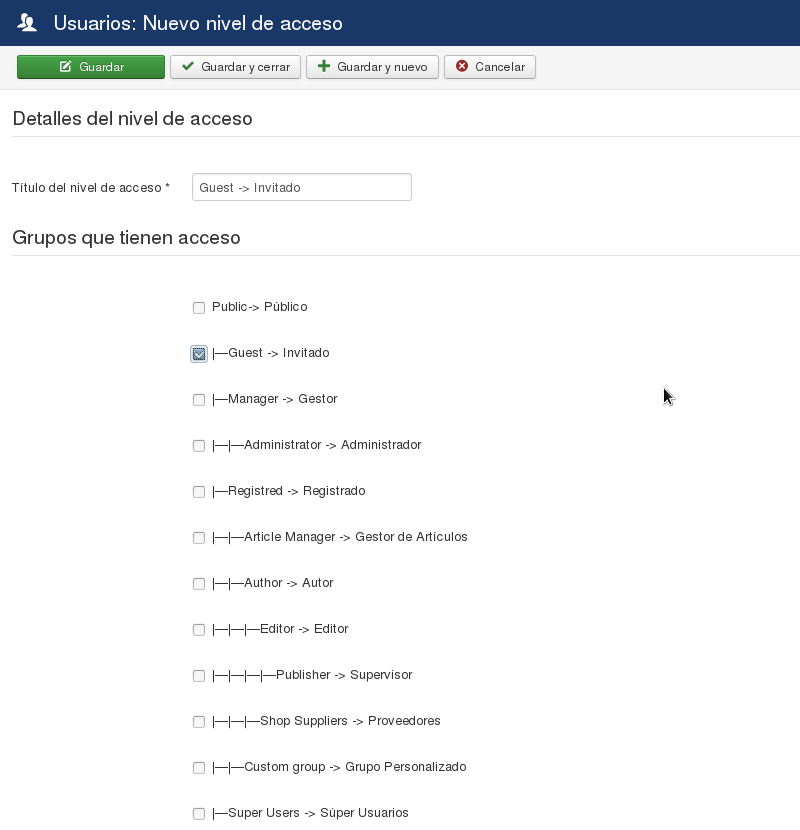Screen dimensions: 800x830
Task: Tick the Publisher -> Supervisor checkbox
Action: (199, 676)
